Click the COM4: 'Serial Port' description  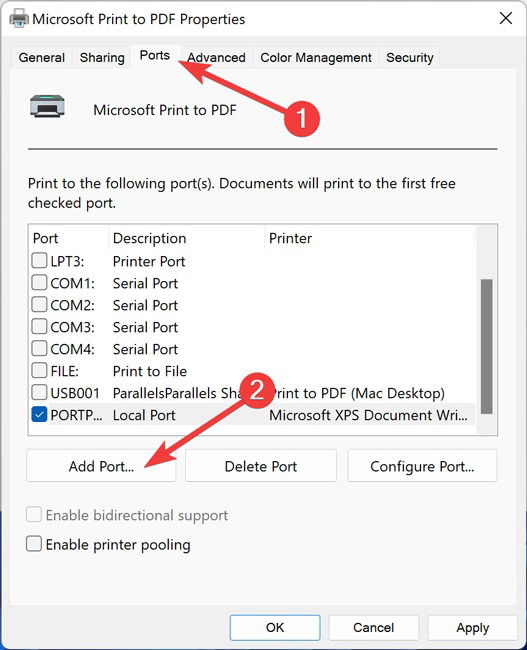[x=145, y=349]
